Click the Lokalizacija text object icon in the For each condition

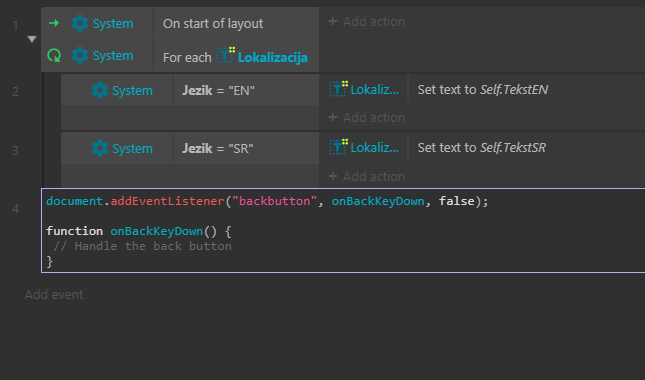point(226,55)
